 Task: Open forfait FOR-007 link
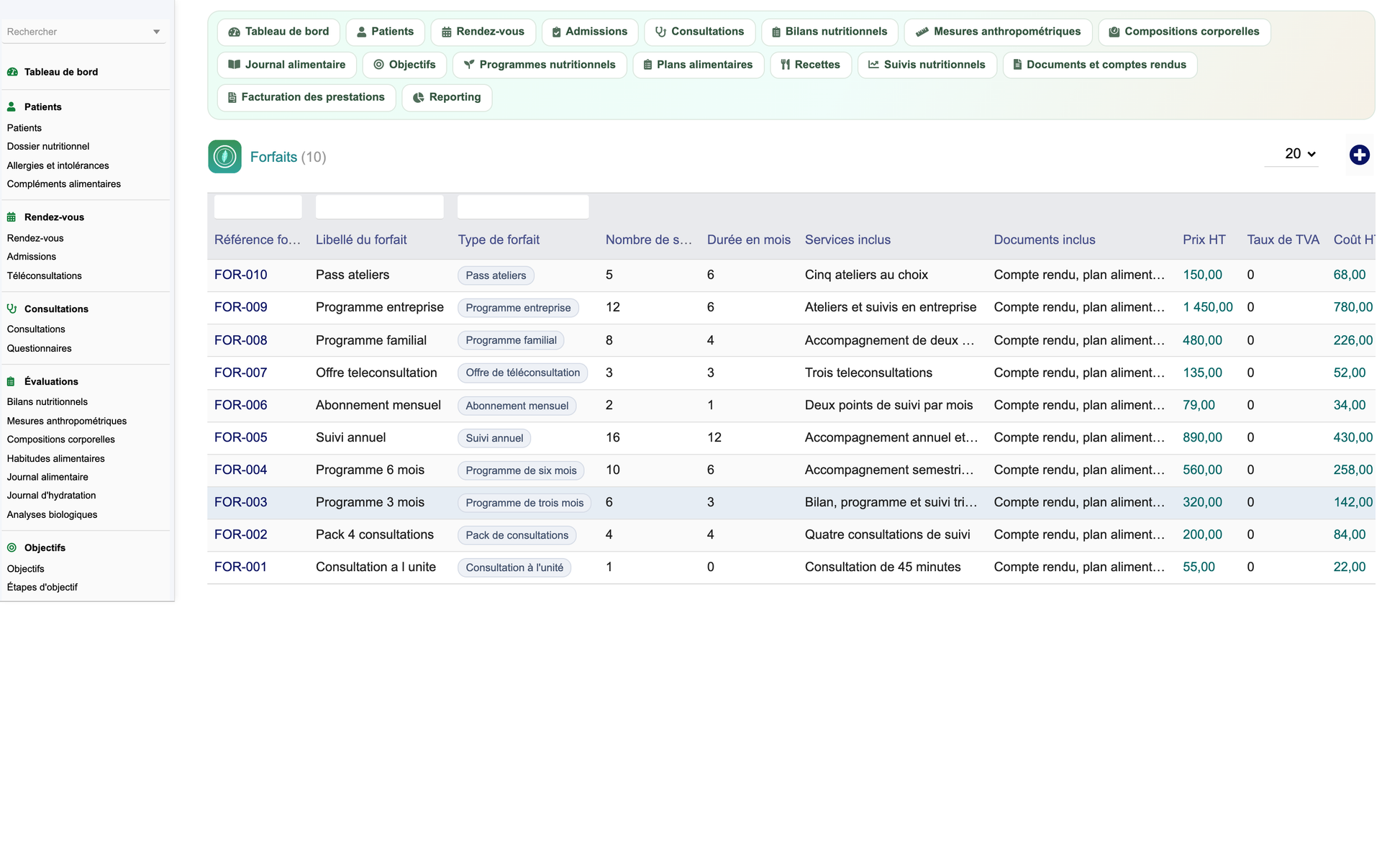(x=240, y=373)
